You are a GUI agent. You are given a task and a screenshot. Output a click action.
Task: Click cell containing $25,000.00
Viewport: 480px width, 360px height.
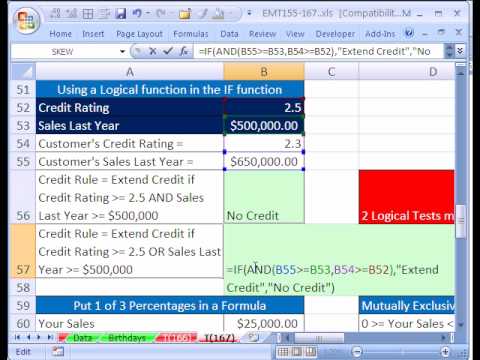coord(264,323)
